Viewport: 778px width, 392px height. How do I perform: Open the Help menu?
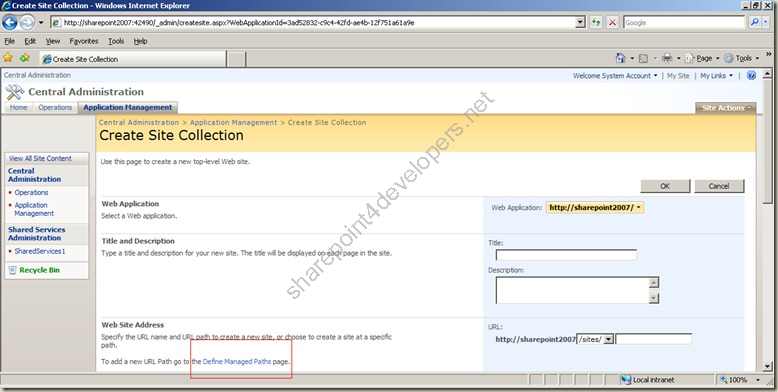(140, 41)
